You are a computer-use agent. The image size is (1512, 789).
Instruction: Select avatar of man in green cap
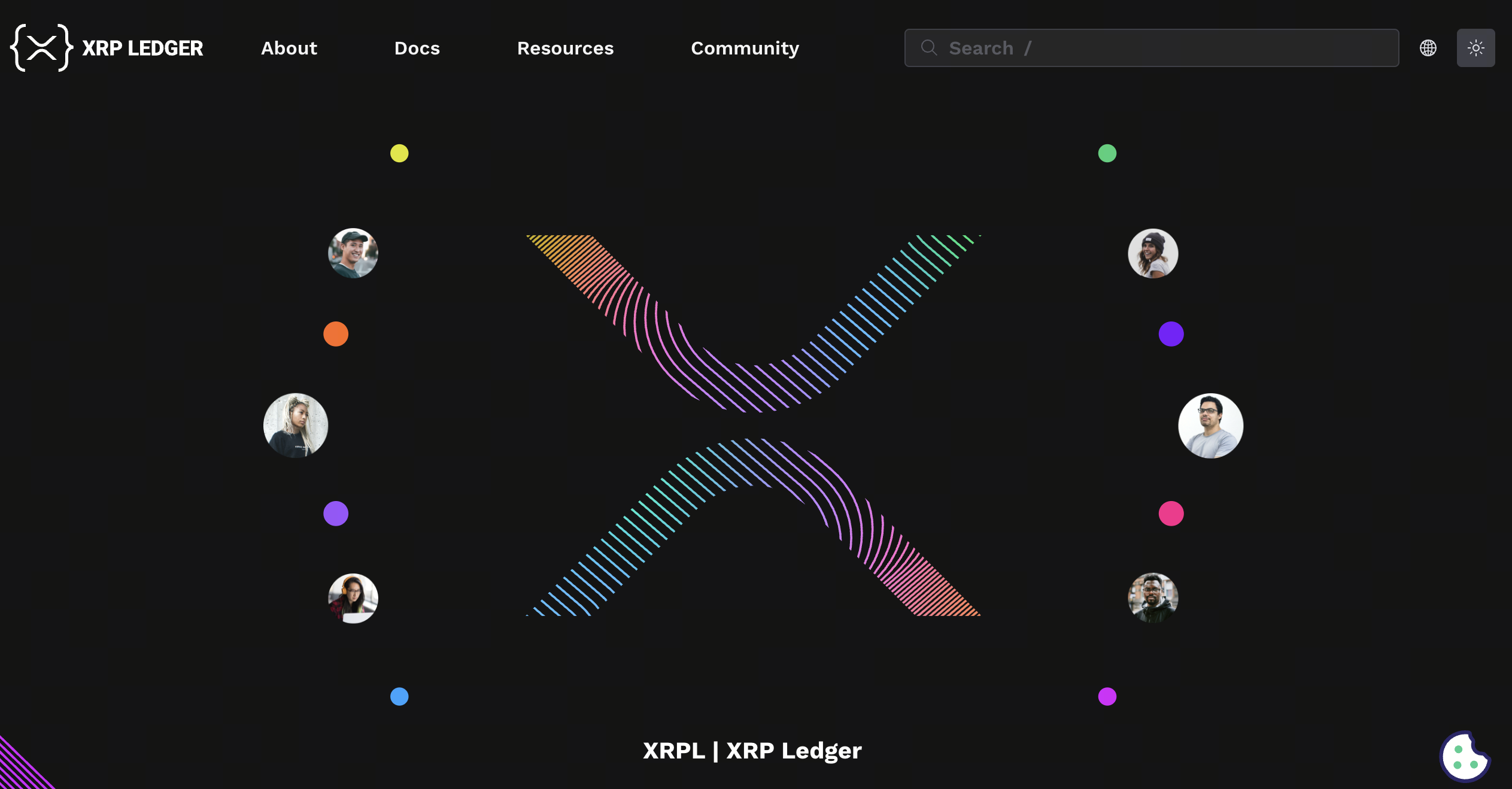tap(353, 253)
